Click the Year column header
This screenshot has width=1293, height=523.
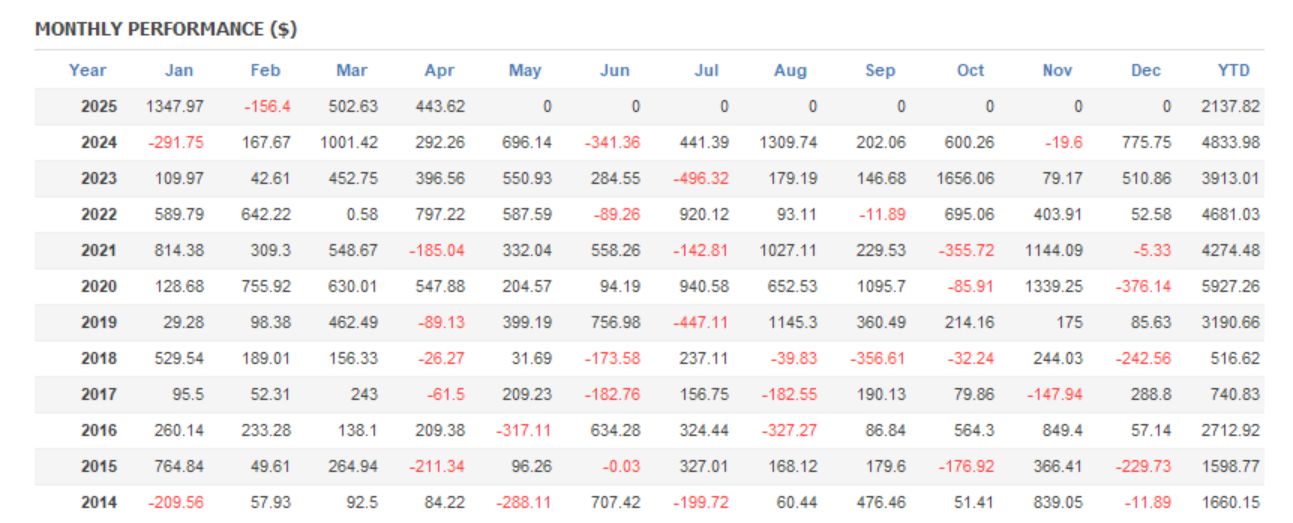87,70
